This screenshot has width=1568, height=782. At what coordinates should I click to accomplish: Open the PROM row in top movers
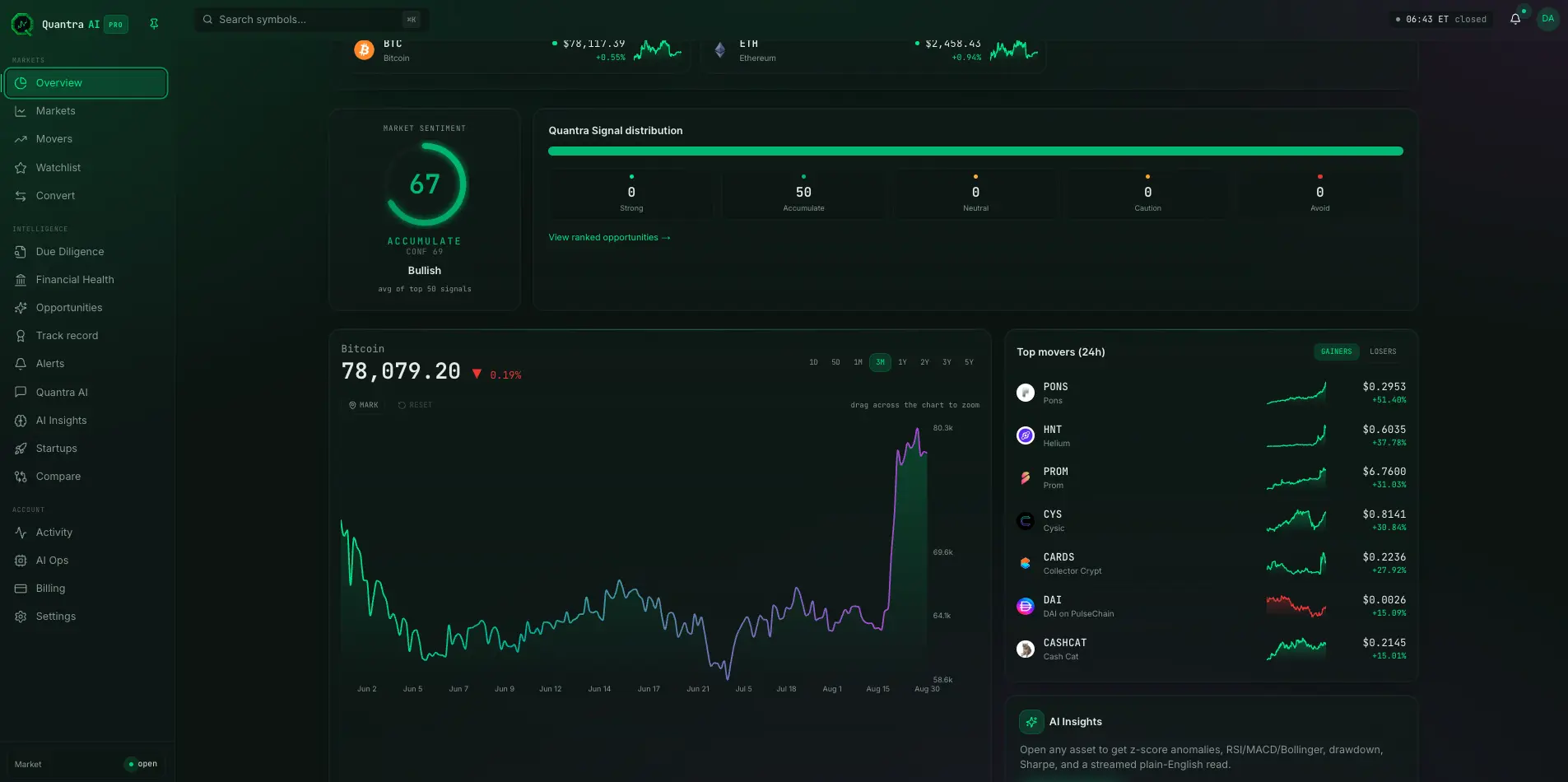coord(1211,478)
